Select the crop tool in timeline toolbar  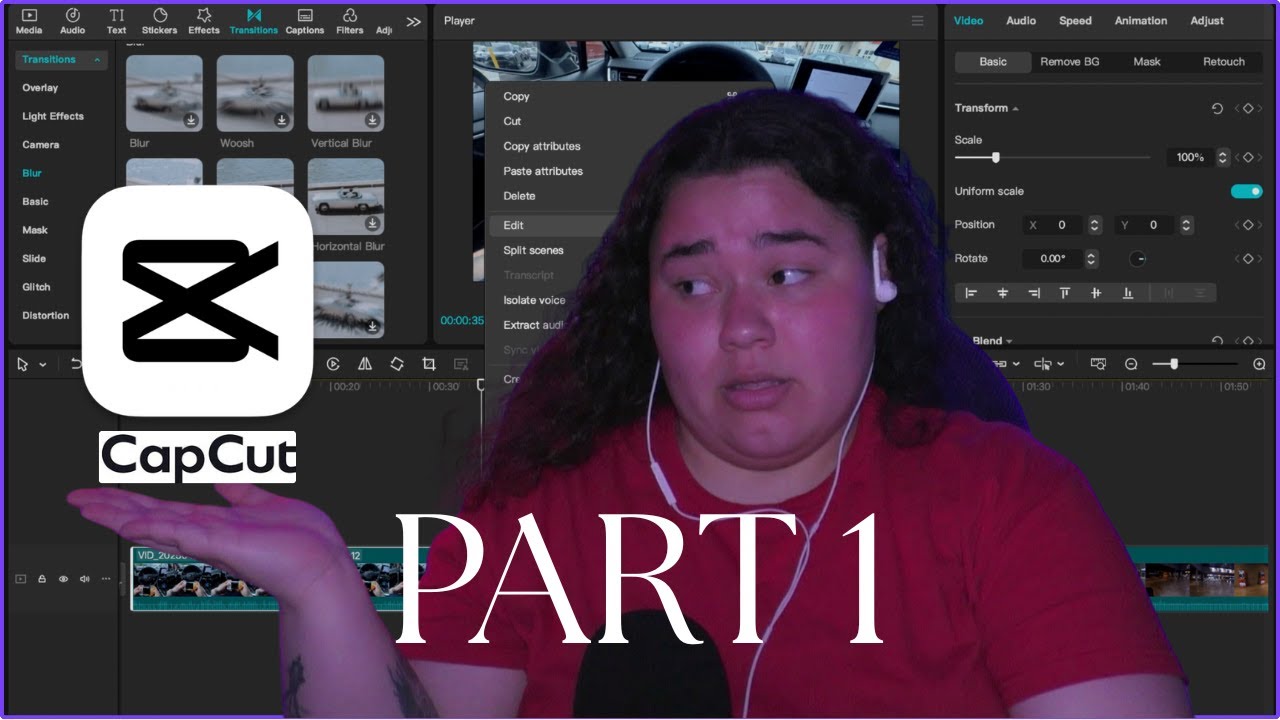pos(429,364)
